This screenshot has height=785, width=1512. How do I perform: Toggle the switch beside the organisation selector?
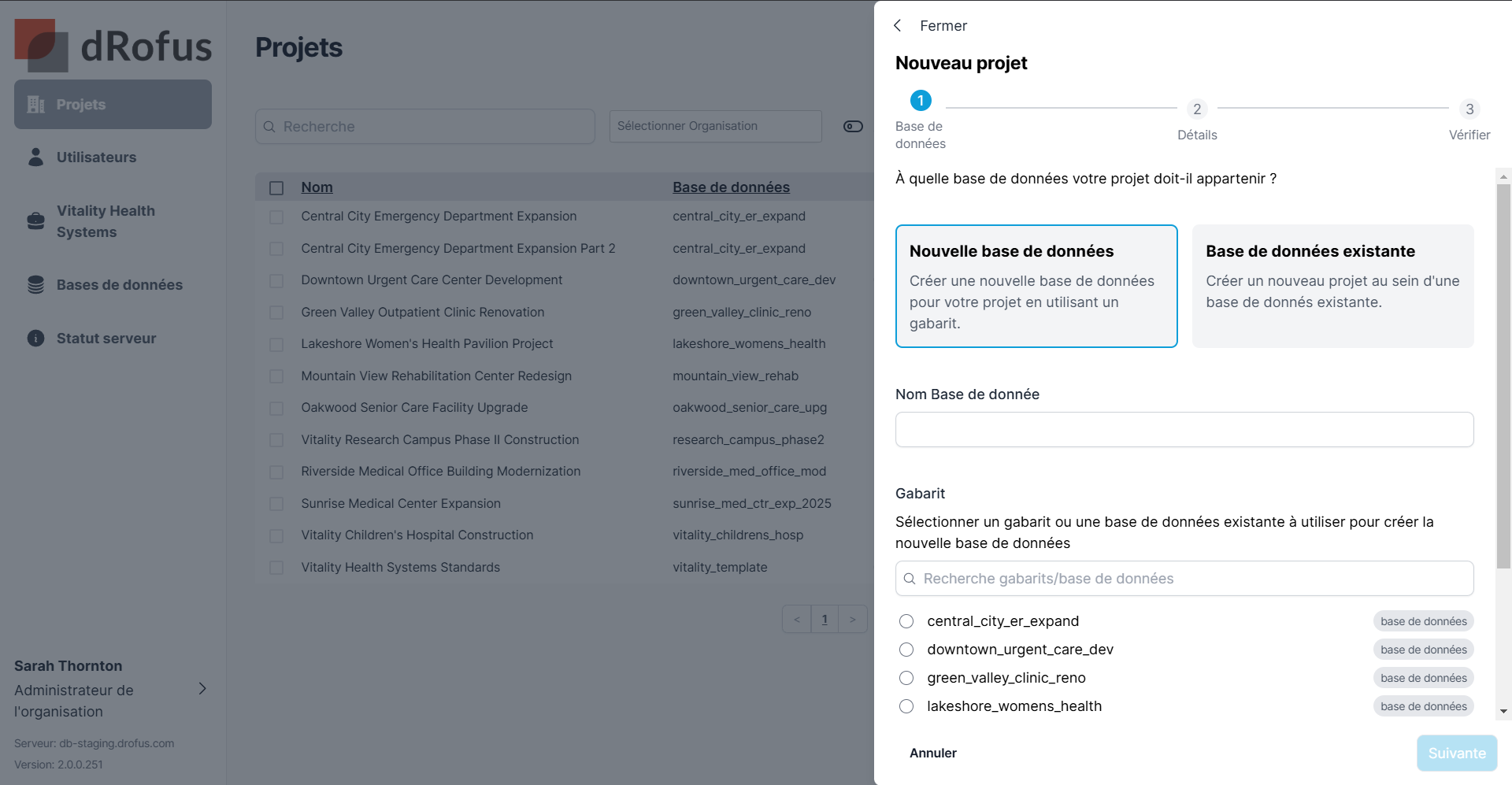tap(853, 127)
